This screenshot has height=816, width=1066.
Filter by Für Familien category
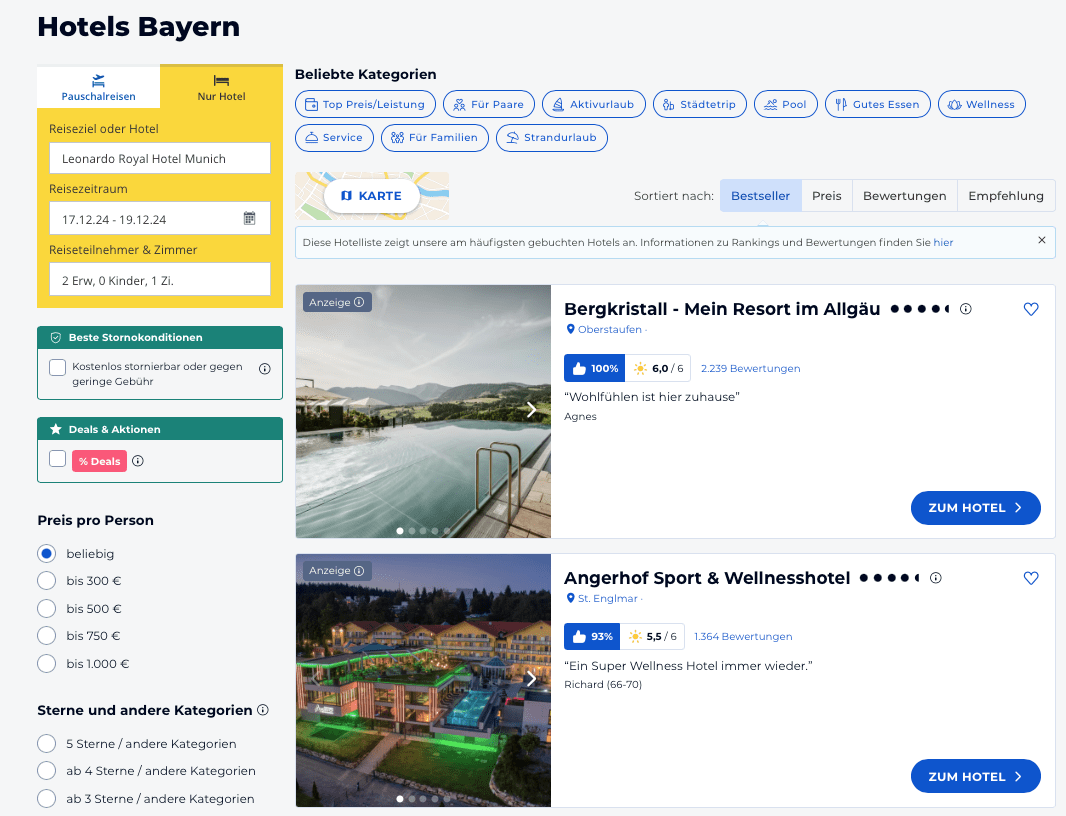(x=435, y=138)
